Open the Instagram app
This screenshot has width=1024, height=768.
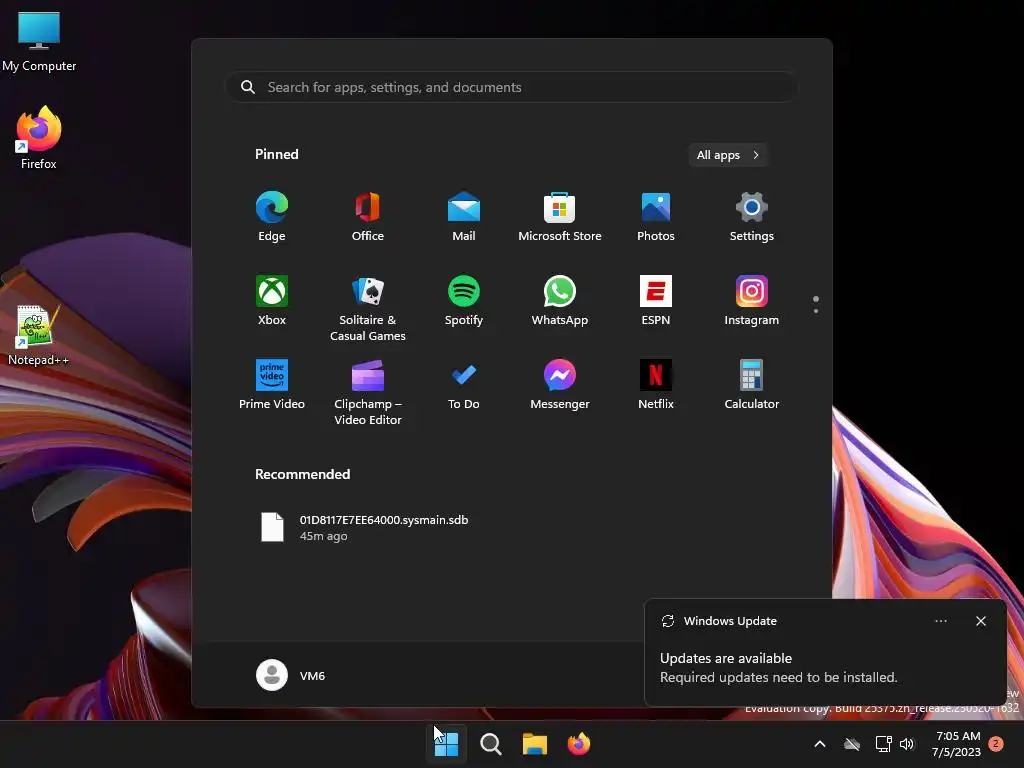[x=752, y=301]
